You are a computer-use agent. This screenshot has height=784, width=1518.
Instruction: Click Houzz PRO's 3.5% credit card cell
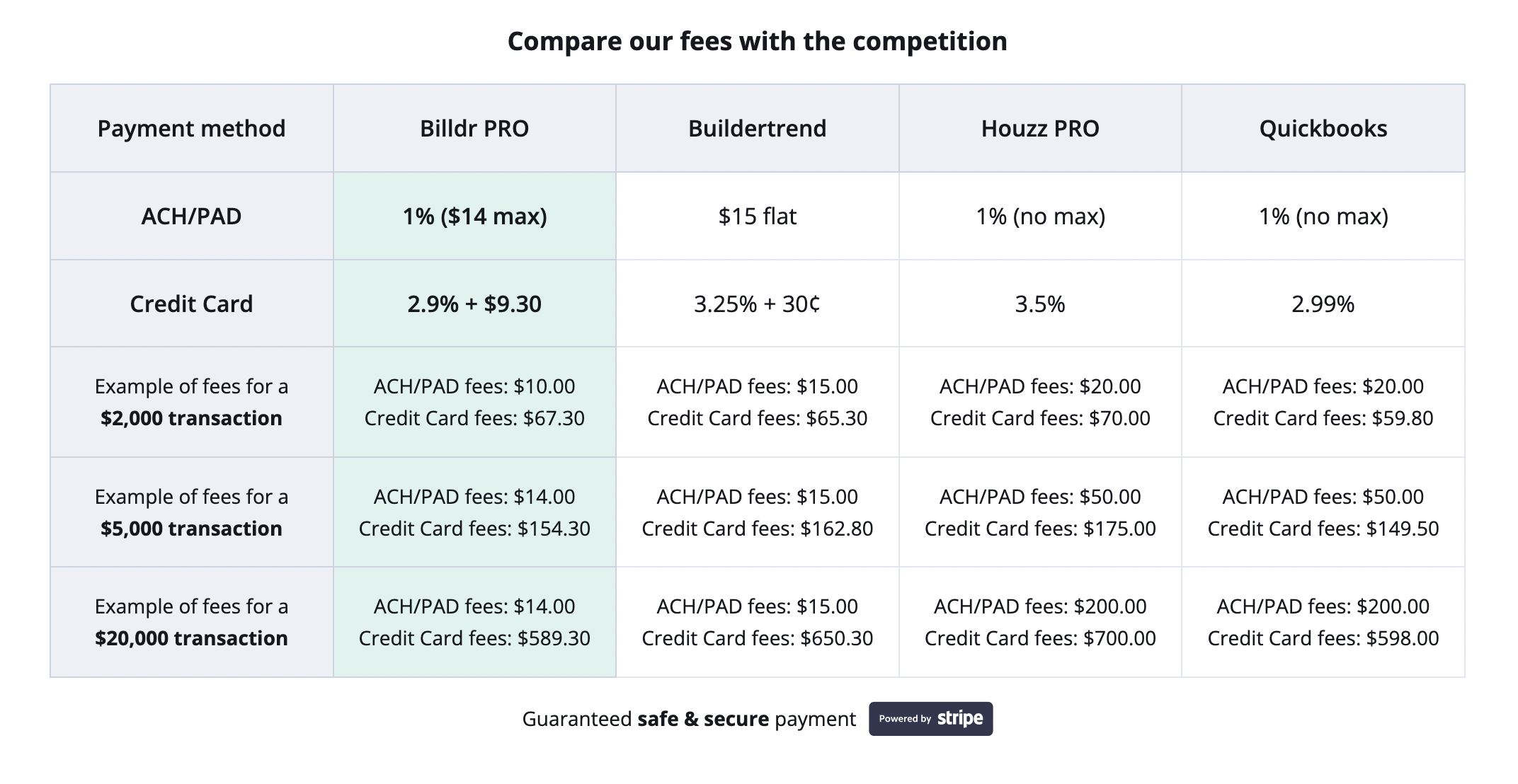[1040, 304]
